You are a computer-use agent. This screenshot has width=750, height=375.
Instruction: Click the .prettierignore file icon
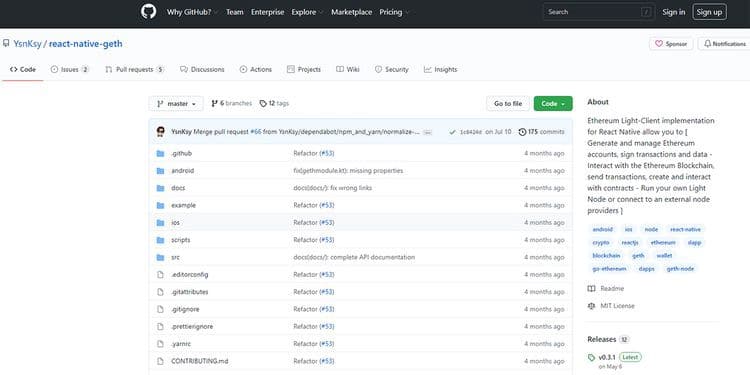(160, 326)
